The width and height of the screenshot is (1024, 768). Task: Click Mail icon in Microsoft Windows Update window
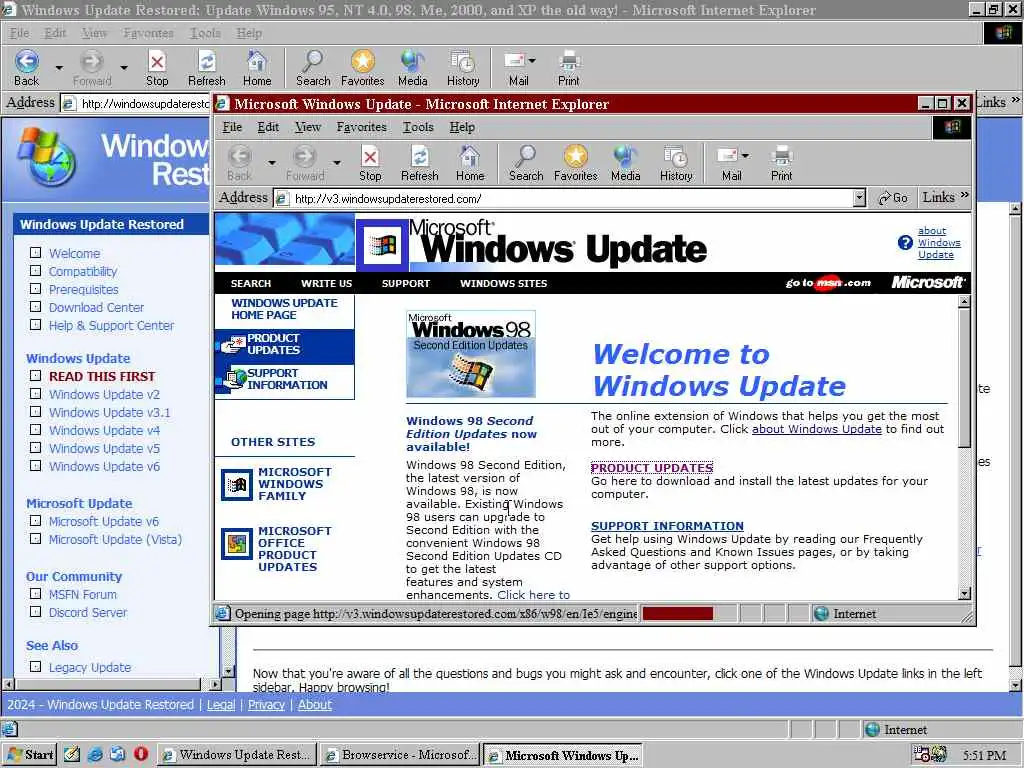(x=728, y=156)
